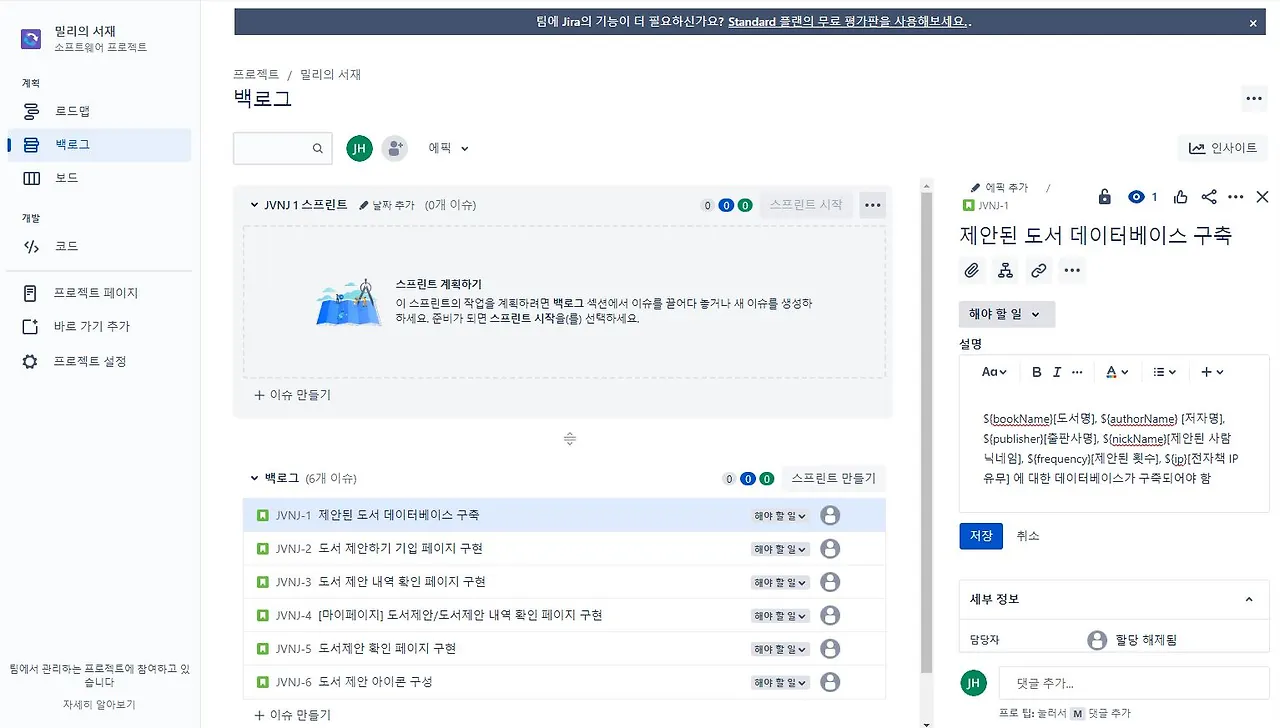Attach a file to issue JVNJ-1
Viewport: 1280px width, 728px height.
pyautogui.click(x=971, y=270)
